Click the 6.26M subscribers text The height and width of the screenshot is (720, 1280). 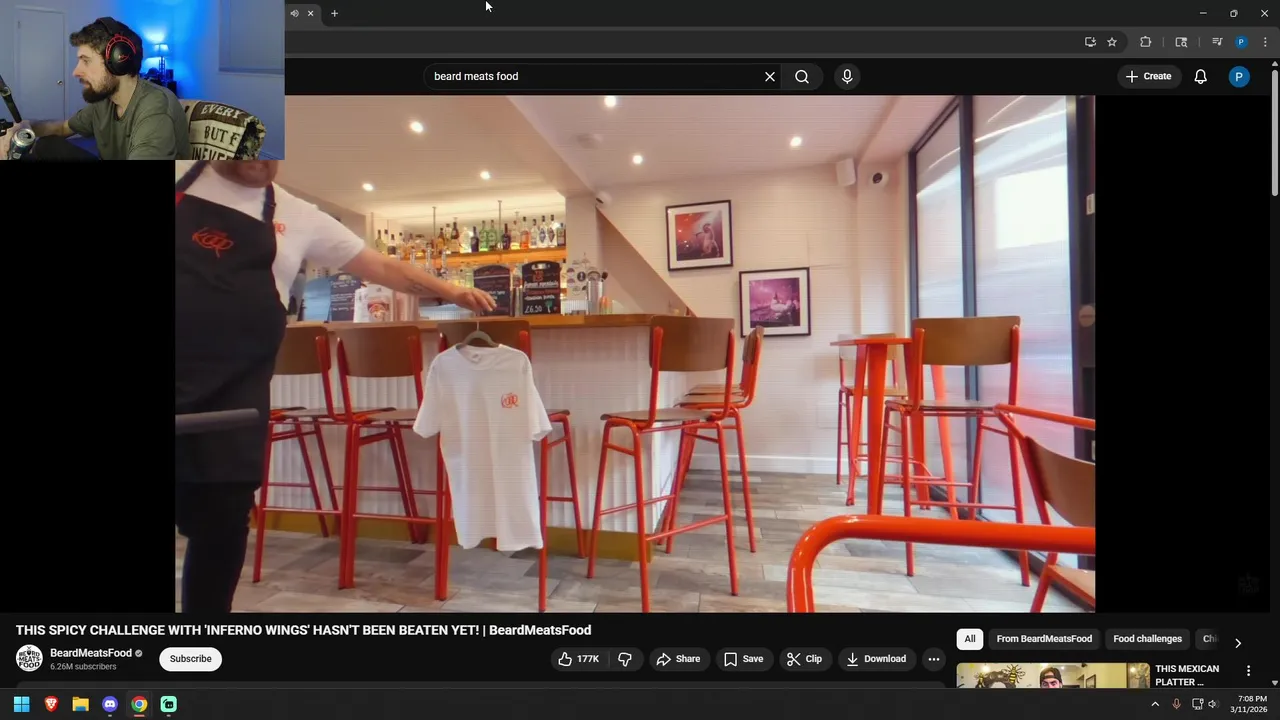coord(83,667)
